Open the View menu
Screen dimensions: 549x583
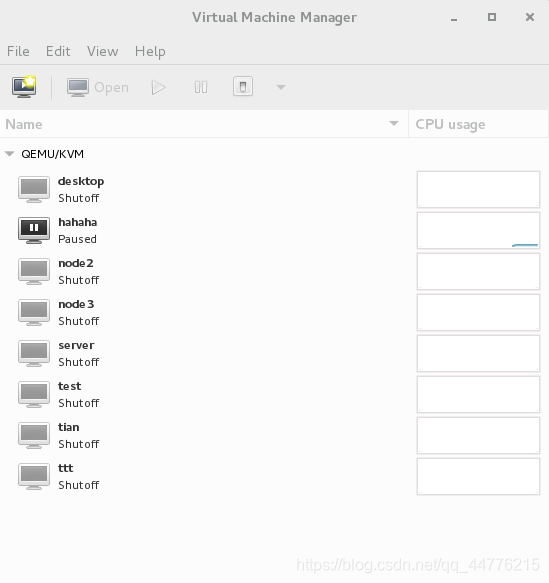[x=103, y=51]
